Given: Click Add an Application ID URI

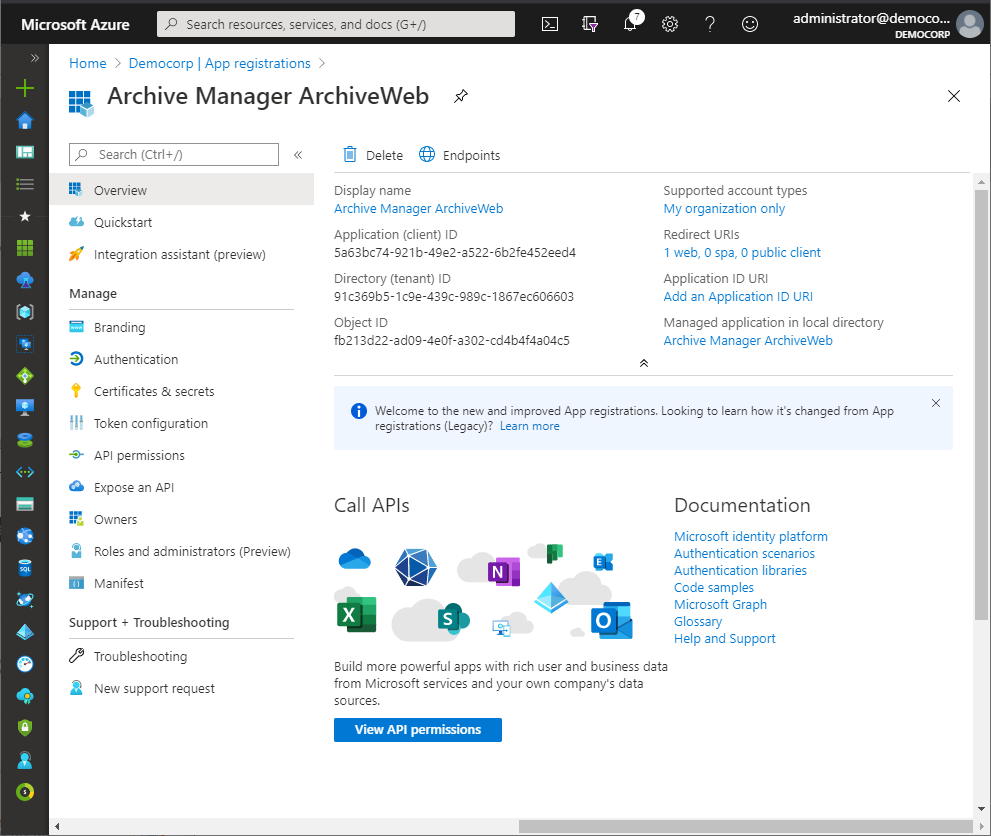Looking at the screenshot, I should (738, 297).
